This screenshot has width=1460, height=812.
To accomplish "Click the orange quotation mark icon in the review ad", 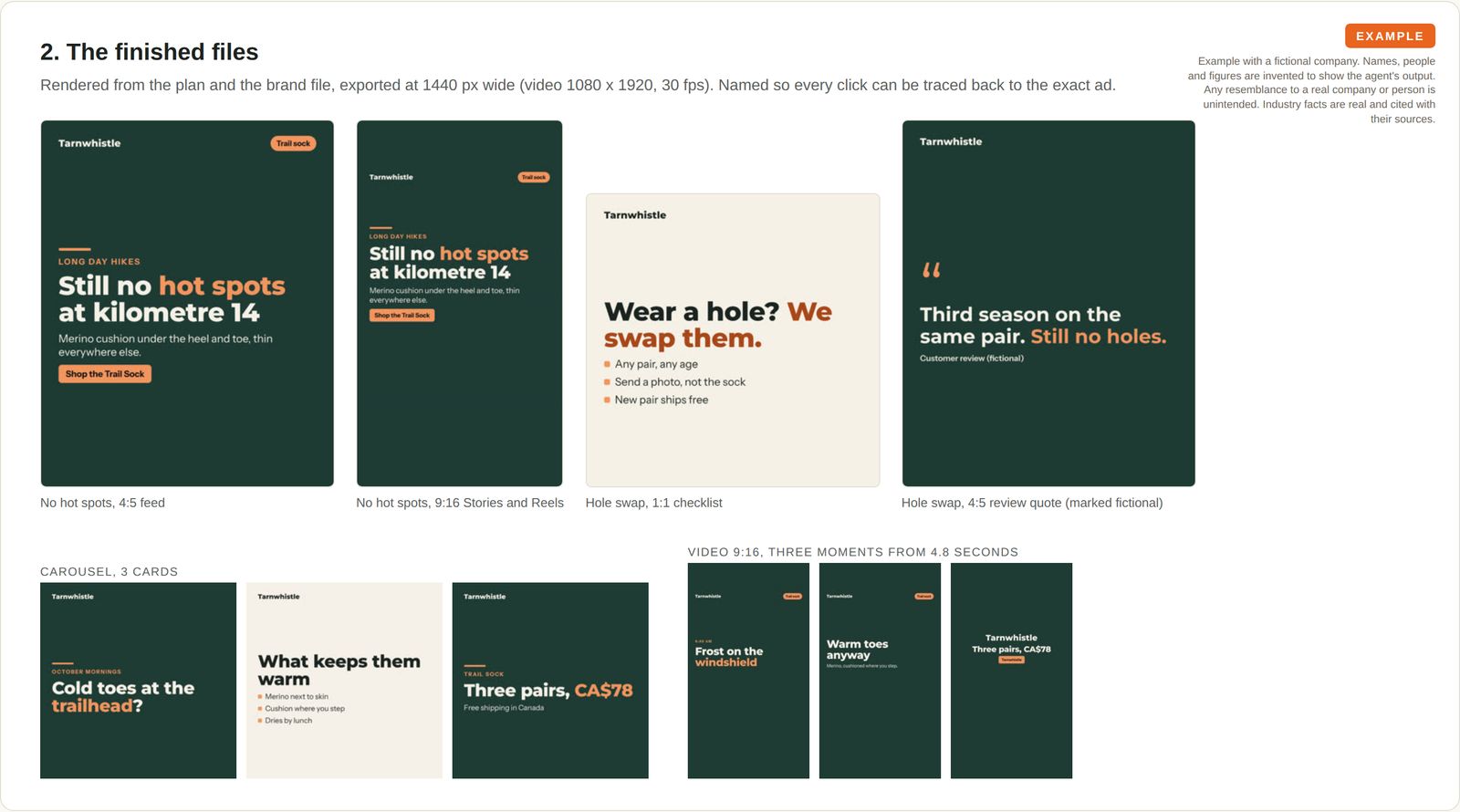I will pos(931,270).
